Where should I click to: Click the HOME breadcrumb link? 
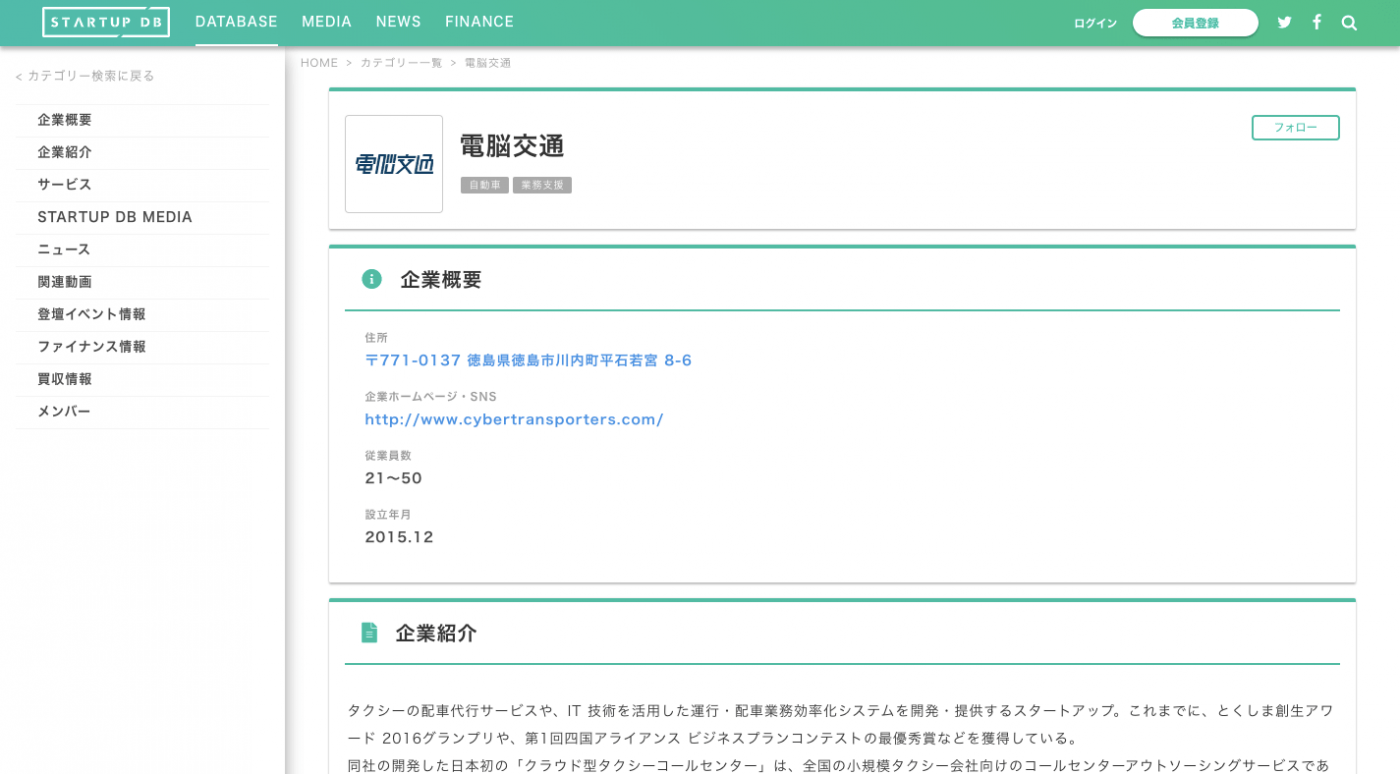click(x=319, y=63)
